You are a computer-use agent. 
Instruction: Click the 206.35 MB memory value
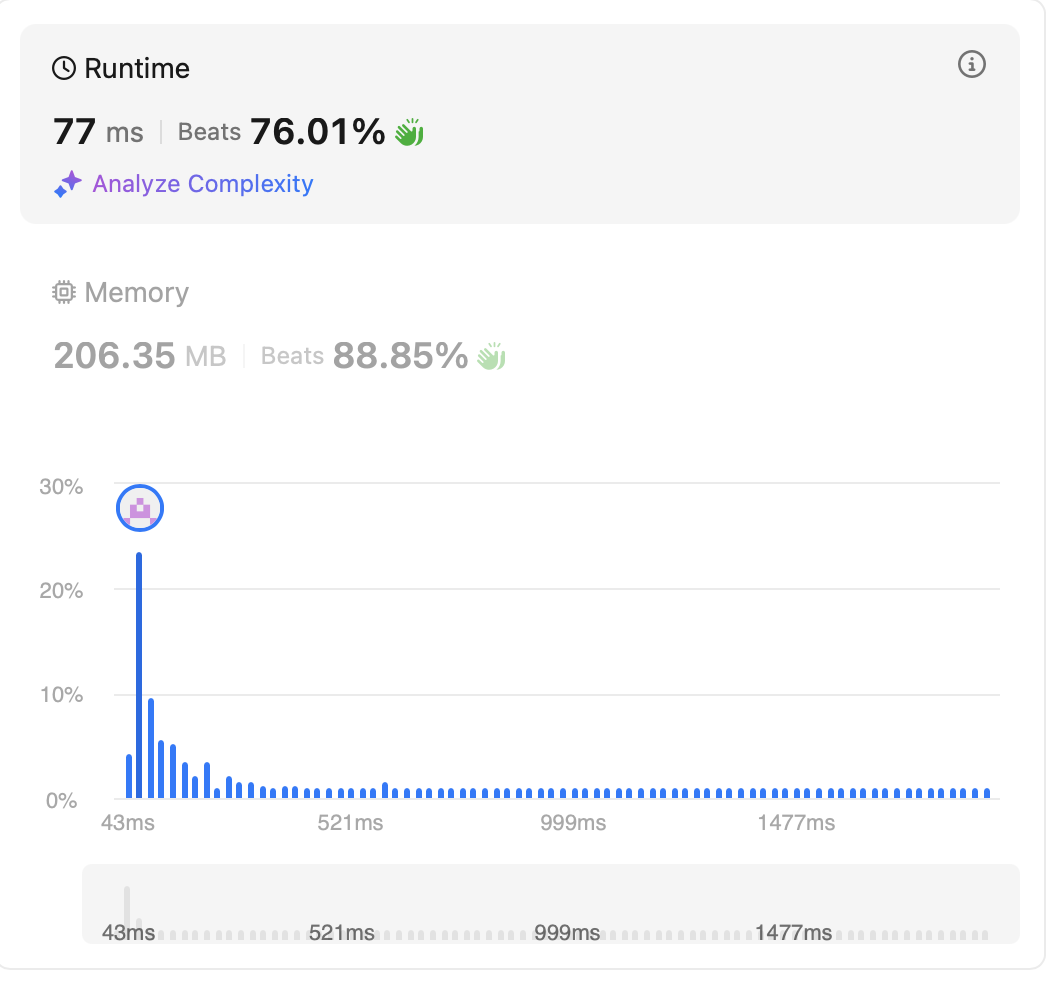[139, 356]
